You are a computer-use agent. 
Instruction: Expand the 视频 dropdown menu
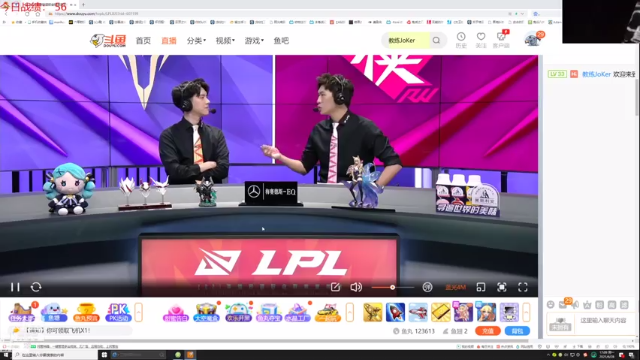pos(225,40)
